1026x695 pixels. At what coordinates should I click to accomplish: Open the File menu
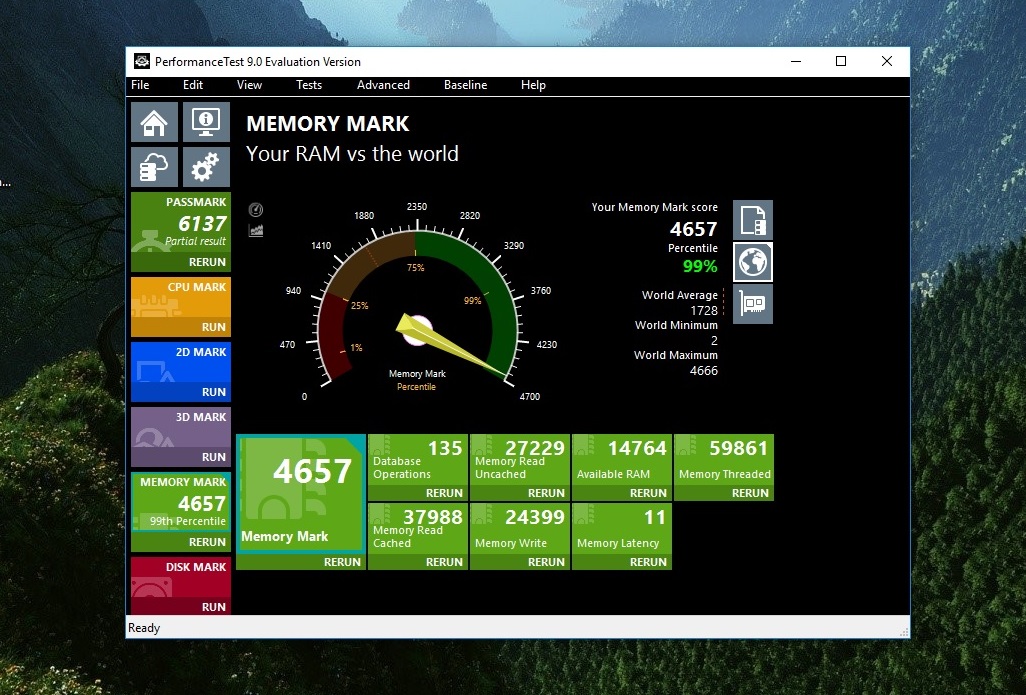pos(140,85)
